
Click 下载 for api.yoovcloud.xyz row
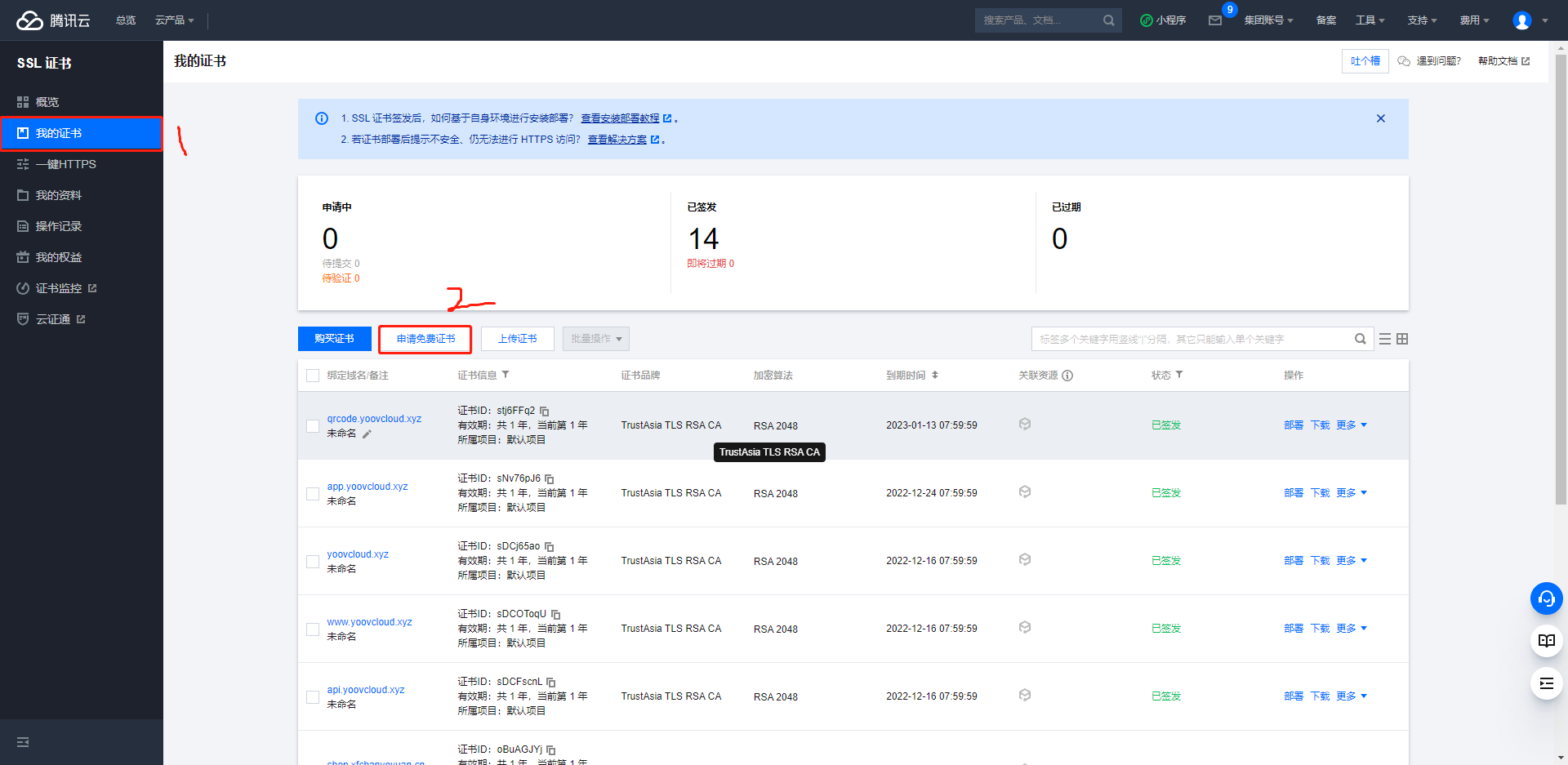click(1321, 696)
